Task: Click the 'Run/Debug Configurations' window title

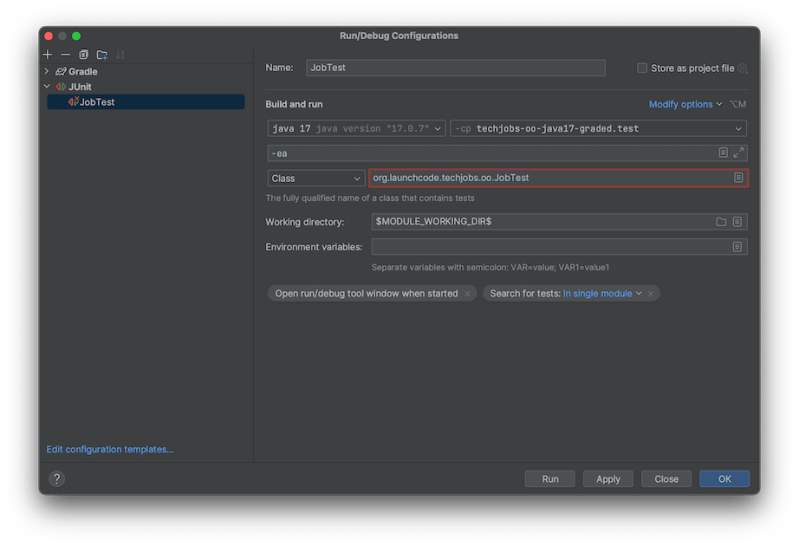Action: tap(399, 36)
